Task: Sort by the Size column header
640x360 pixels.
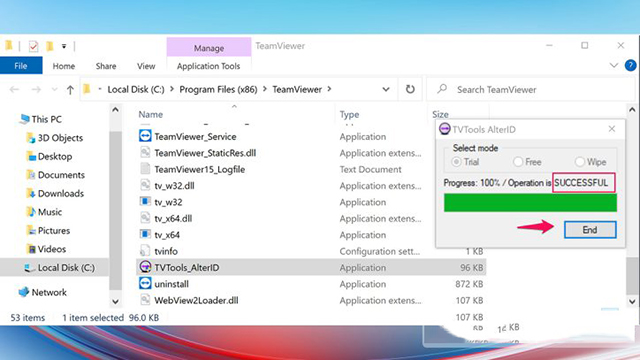Action: [x=440, y=115]
